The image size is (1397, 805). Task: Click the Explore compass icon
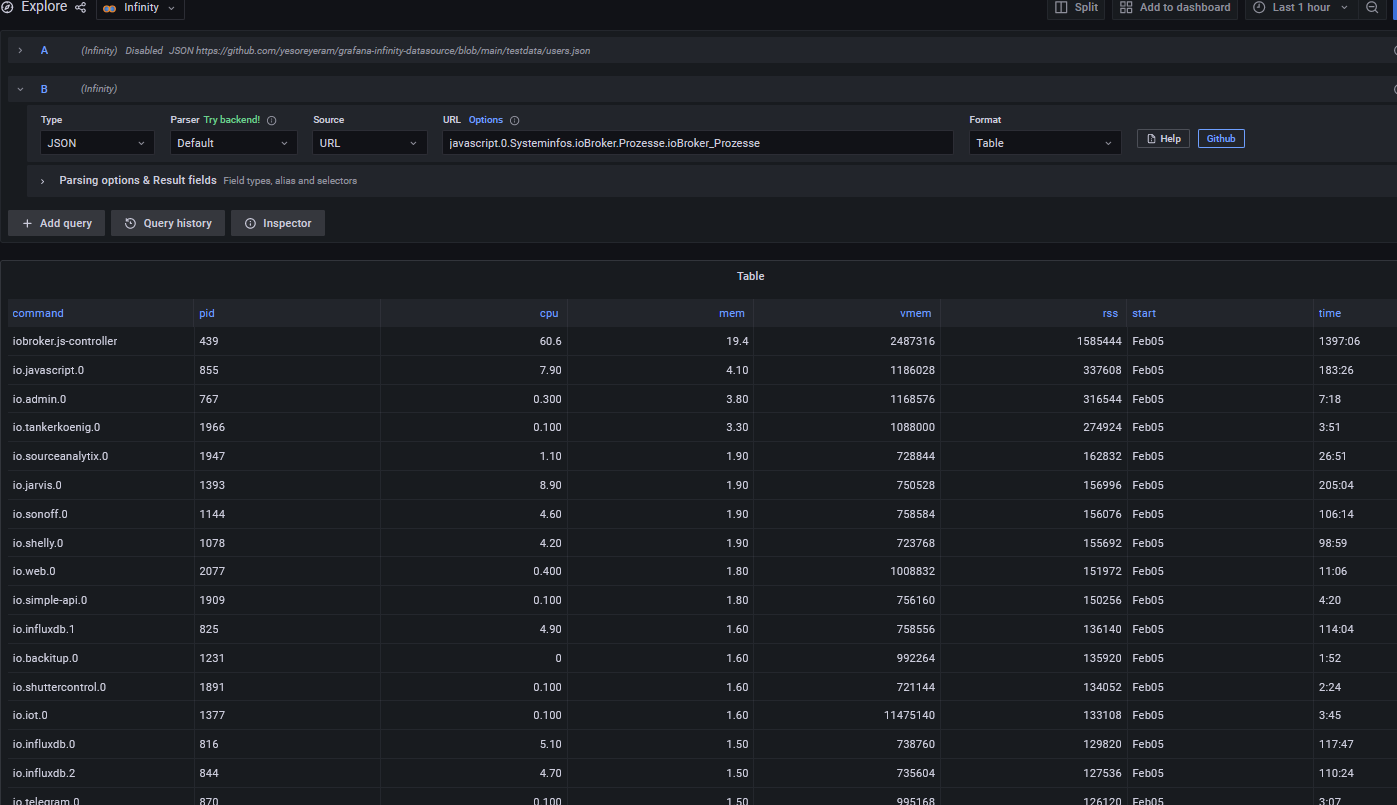(8, 7)
